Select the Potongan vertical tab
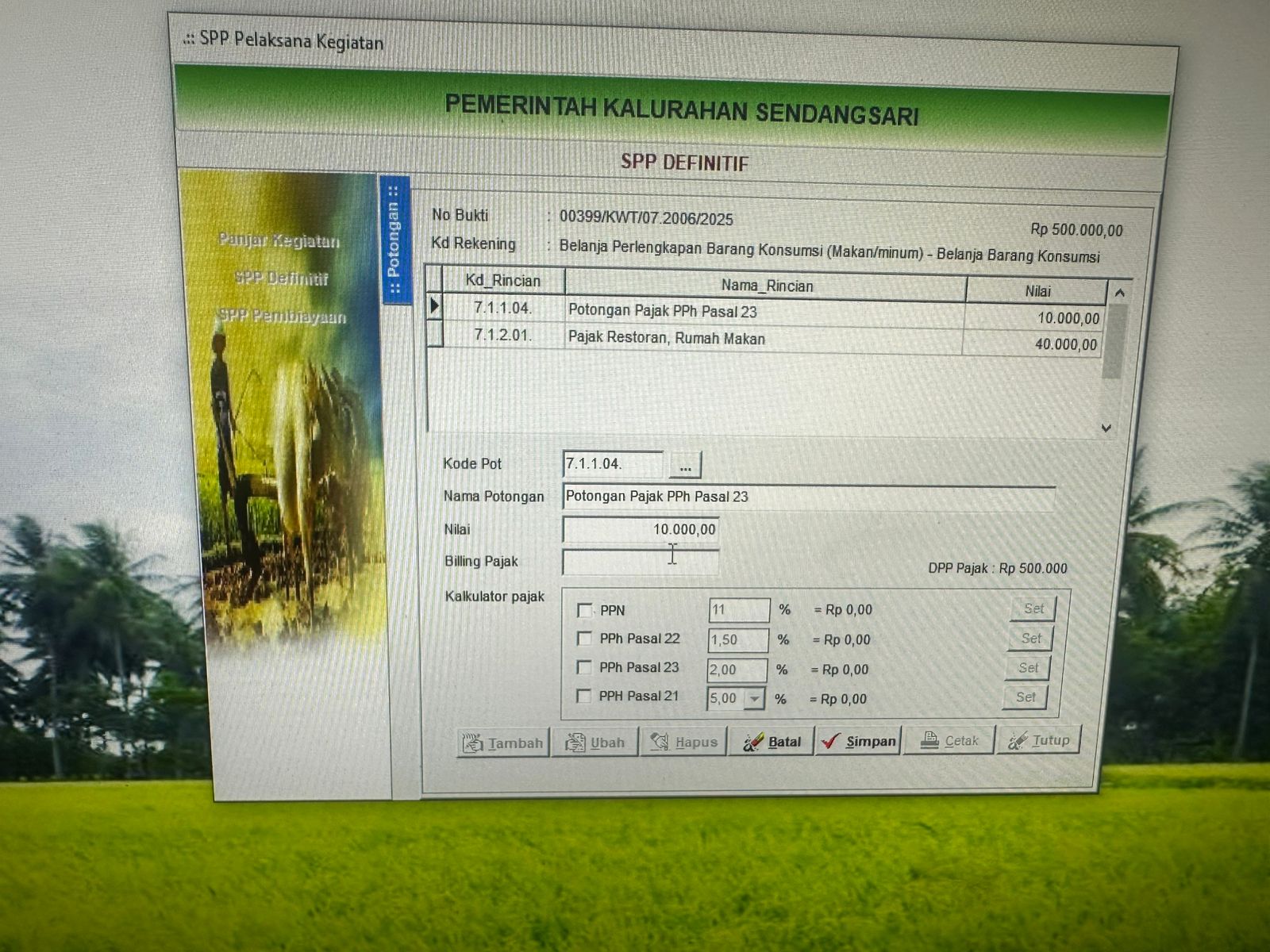 coord(394,240)
